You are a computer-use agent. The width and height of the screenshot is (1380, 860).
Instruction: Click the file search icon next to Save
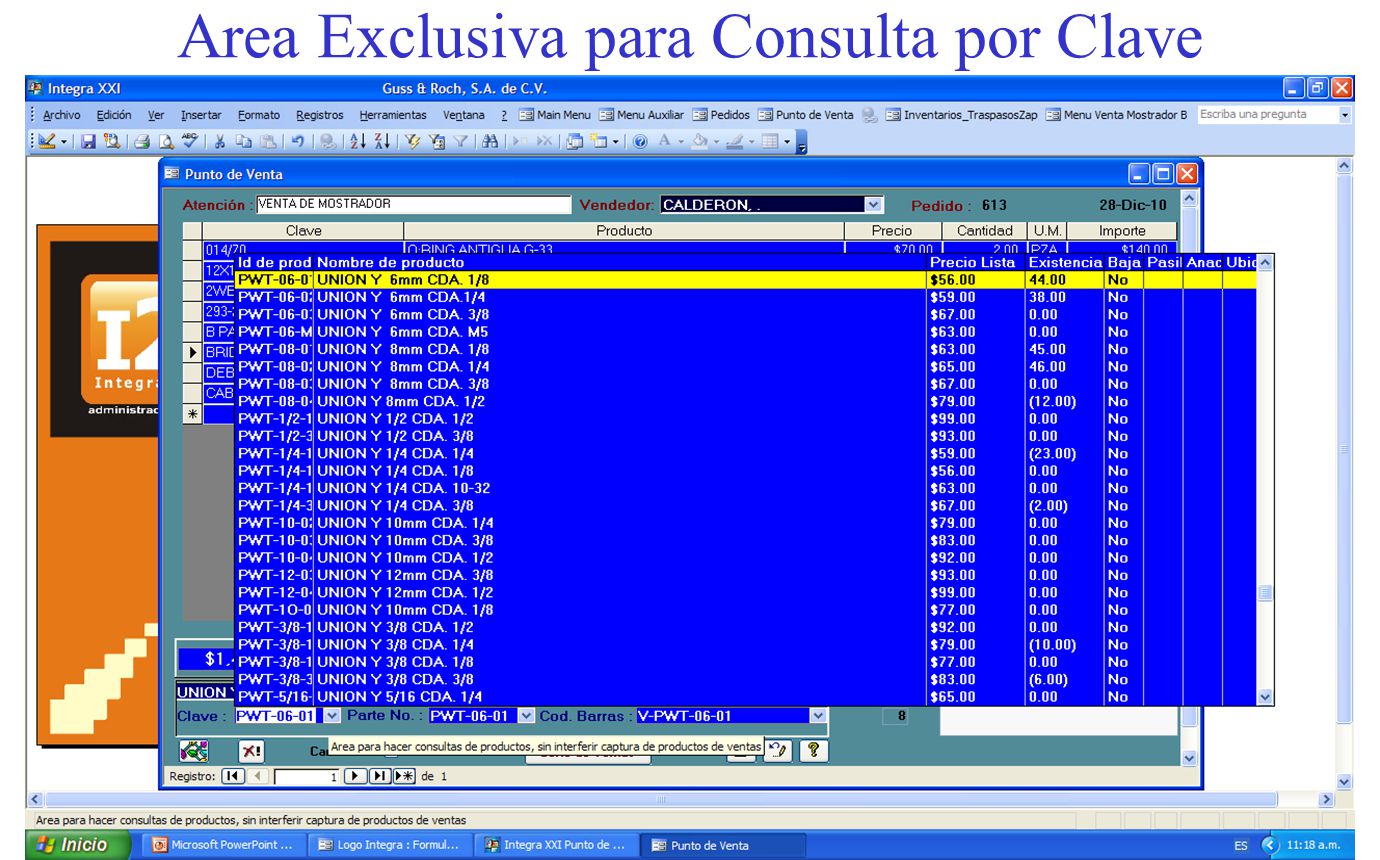pos(111,143)
